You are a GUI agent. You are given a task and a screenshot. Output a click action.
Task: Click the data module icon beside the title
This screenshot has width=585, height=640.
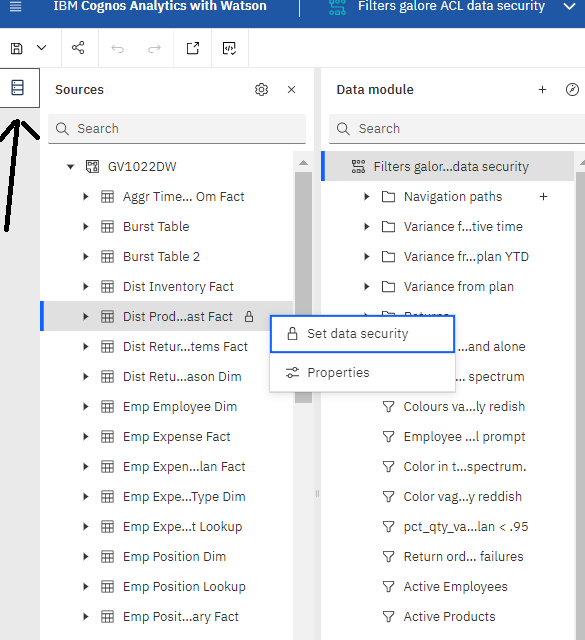pos(338,7)
